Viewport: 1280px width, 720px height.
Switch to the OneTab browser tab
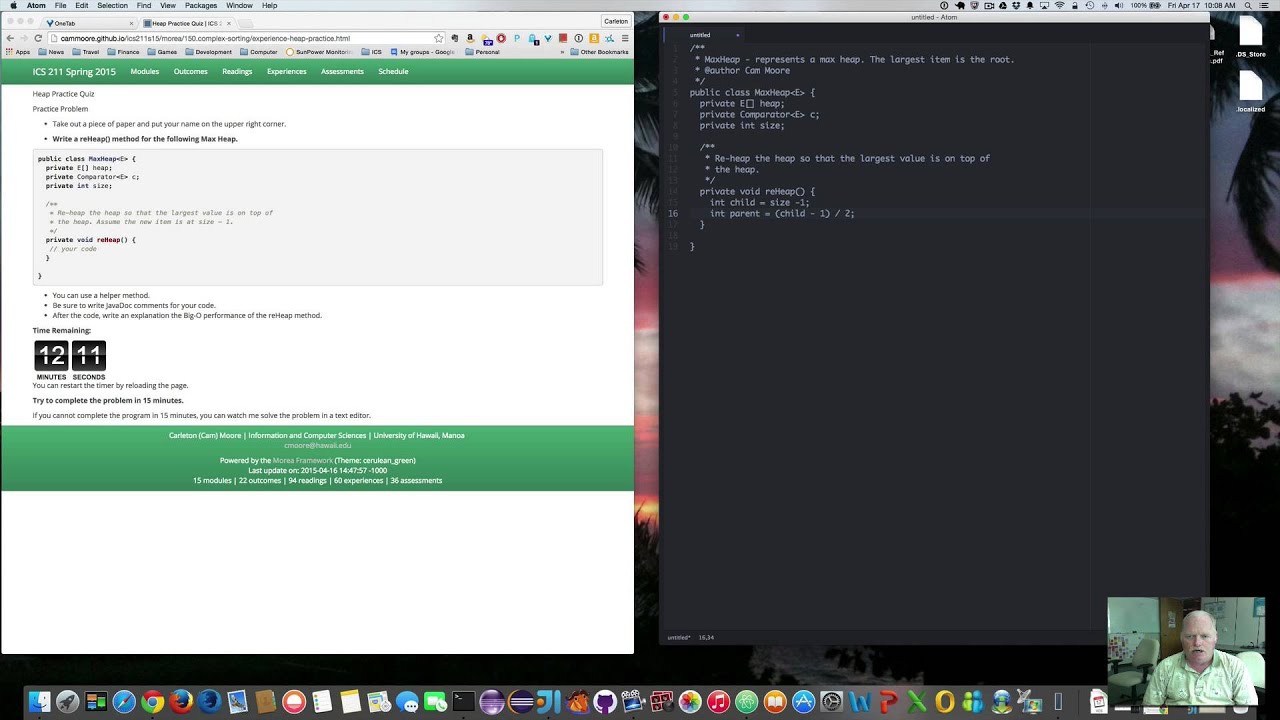pos(90,23)
